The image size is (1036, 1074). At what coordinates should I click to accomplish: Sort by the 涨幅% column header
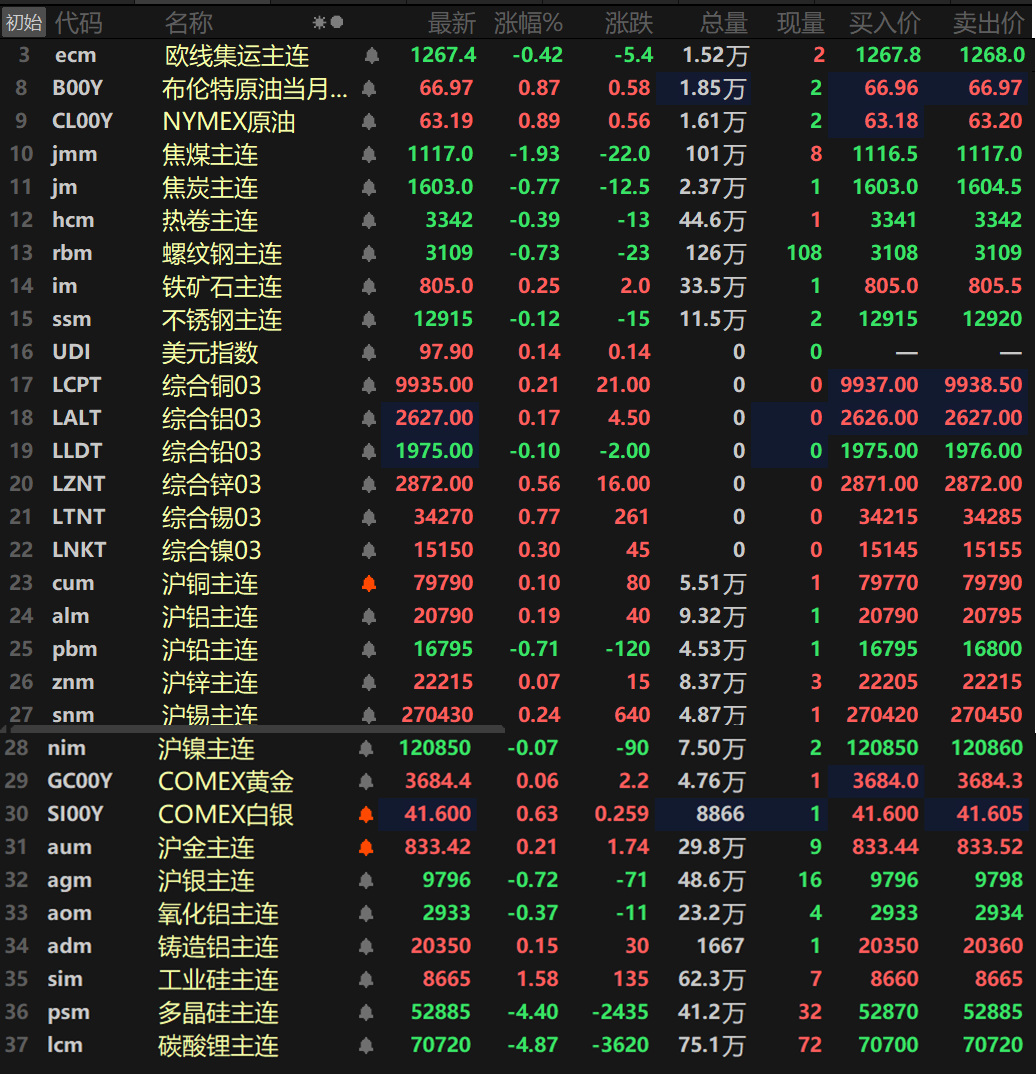coord(528,22)
